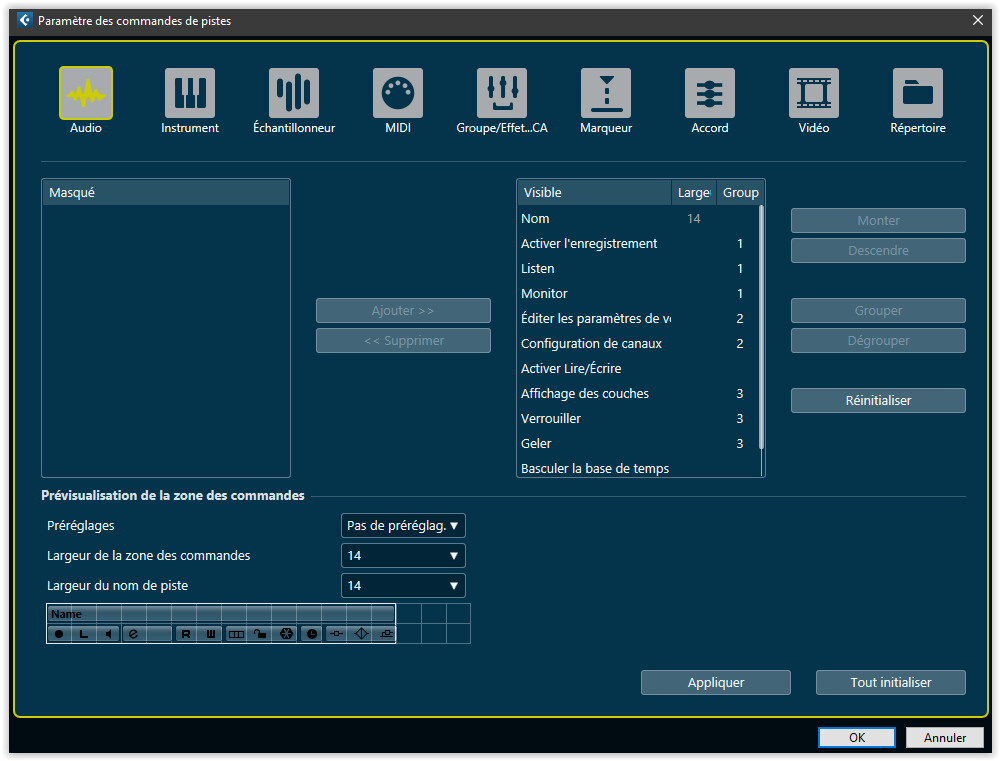
Task: Click the diamond-shaped icon in preview
Action: click(x=361, y=633)
